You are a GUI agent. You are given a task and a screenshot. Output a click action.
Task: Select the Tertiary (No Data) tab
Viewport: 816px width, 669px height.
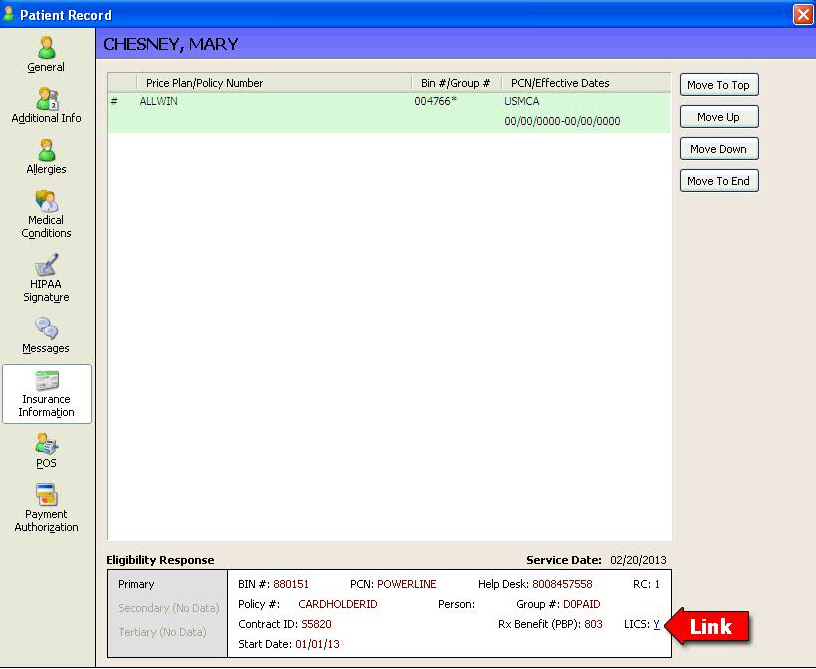point(162,632)
